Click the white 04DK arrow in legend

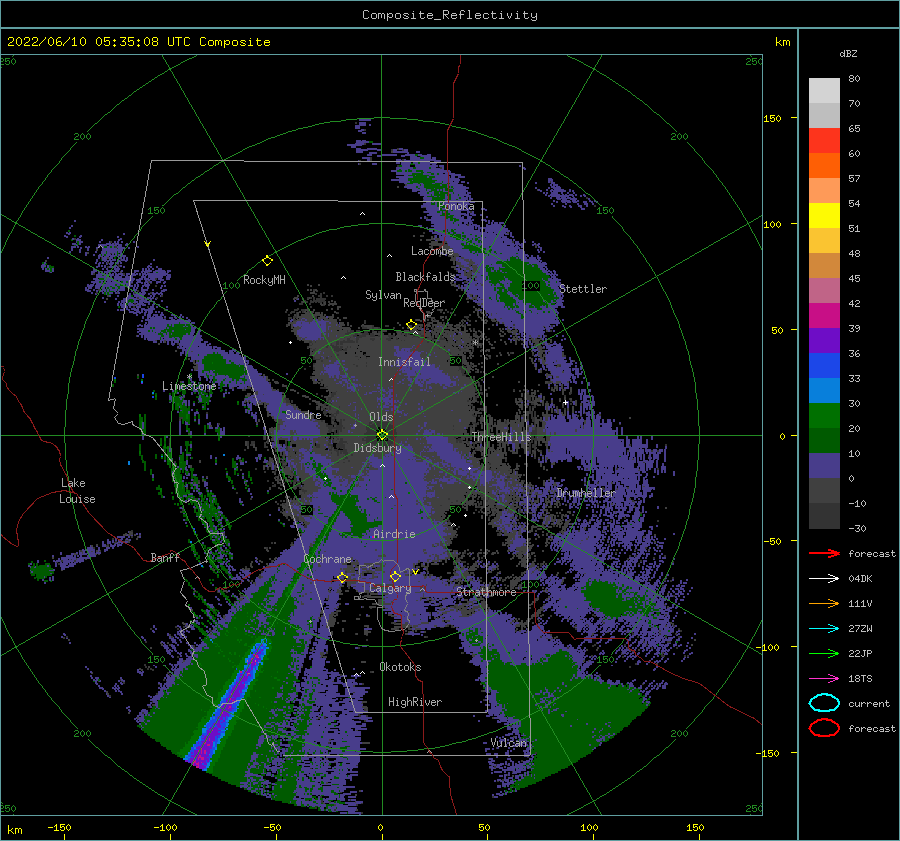click(824, 578)
